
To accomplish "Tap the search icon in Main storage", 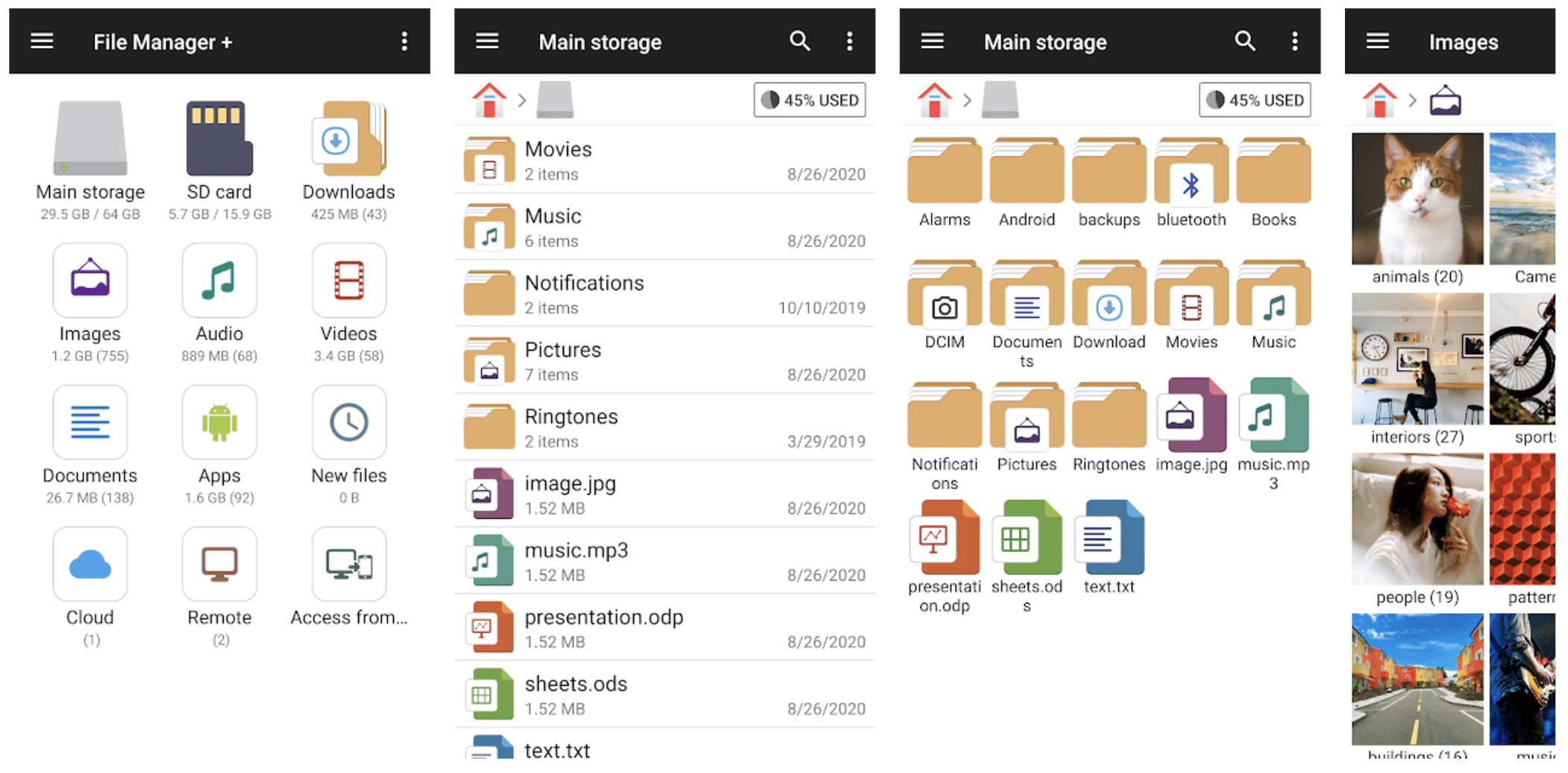I will (799, 41).
